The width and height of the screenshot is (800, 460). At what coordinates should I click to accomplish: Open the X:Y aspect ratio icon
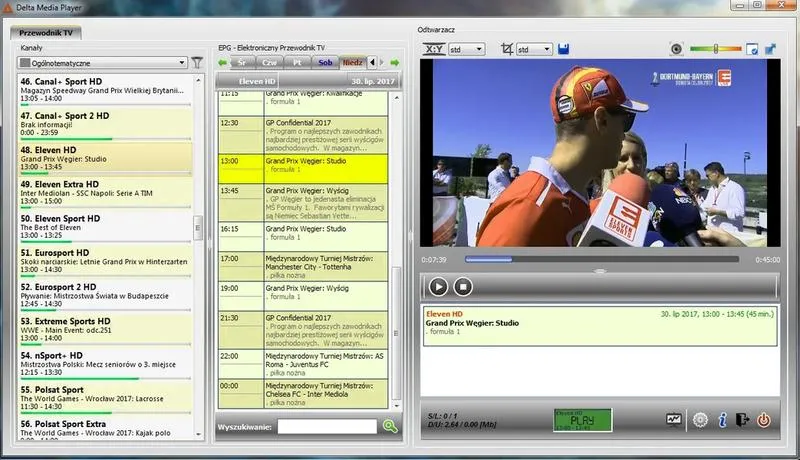click(434, 49)
